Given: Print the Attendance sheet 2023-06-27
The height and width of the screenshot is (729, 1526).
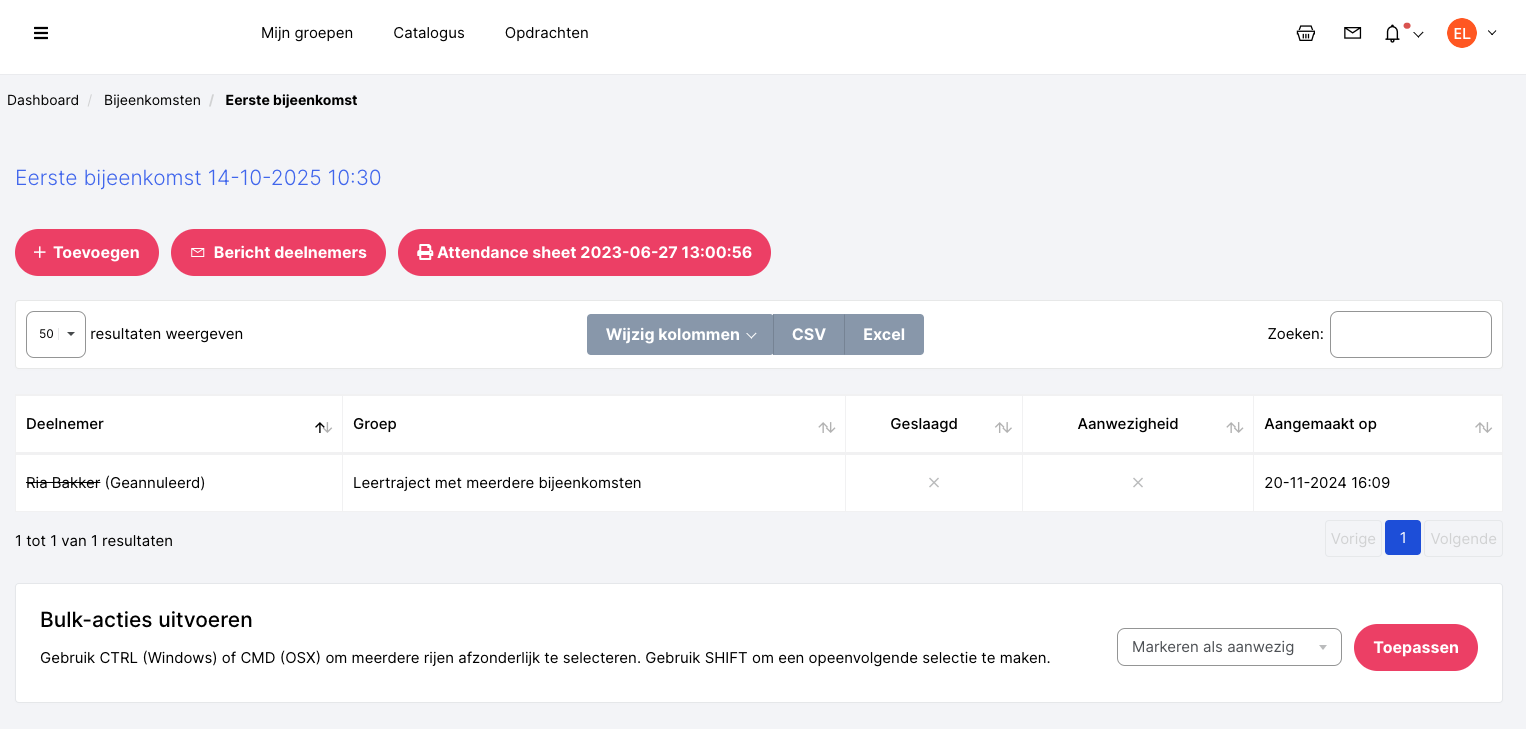Looking at the screenshot, I should (x=584, y=253).
